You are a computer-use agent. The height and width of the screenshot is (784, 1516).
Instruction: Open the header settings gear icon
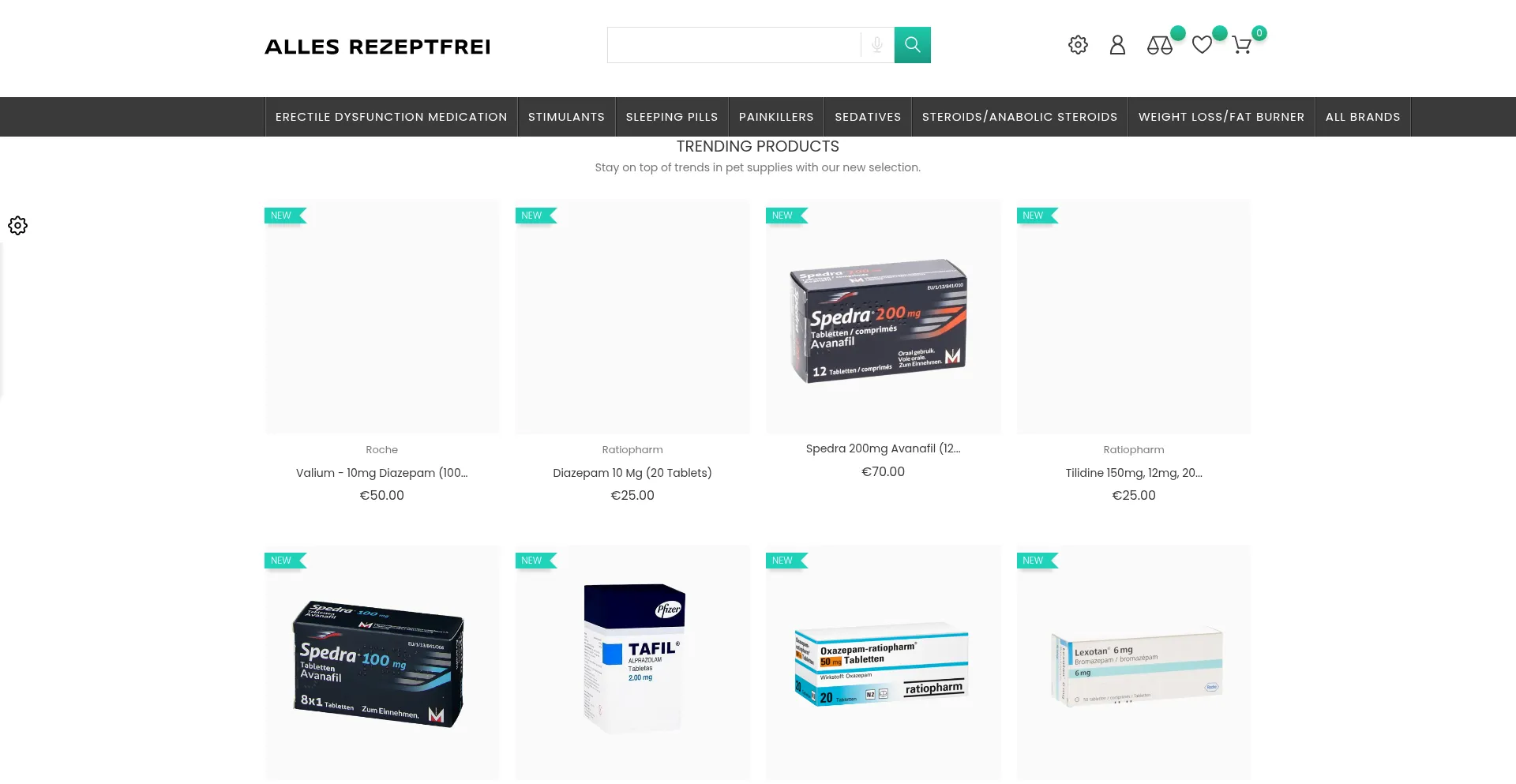[1078, 45]
